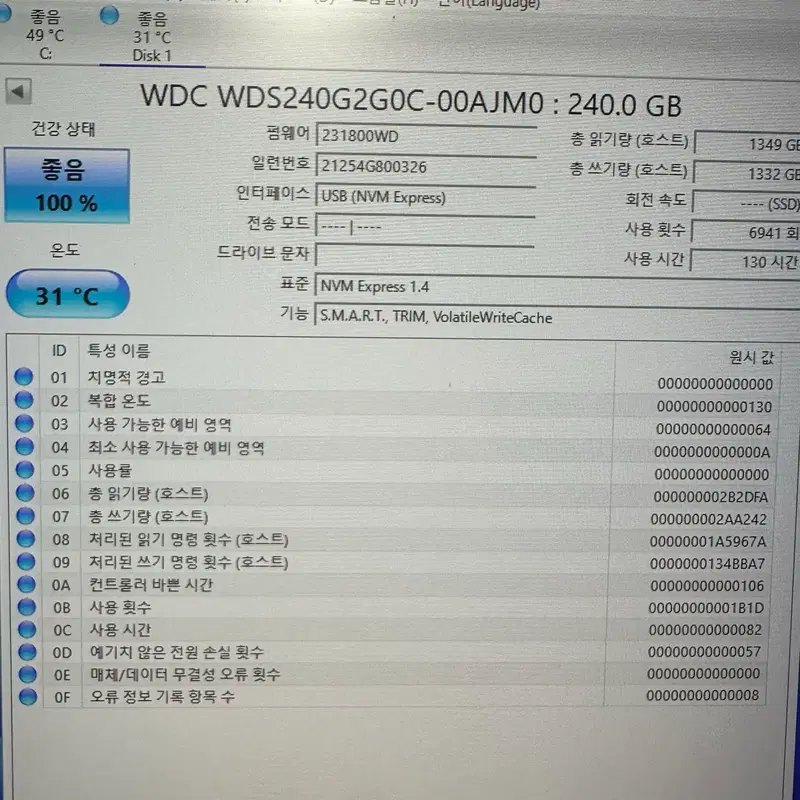This screenshot has width=800, height=800.
Task: Click raw value 000000002B2DFA
Action: (x=711, y=497)
